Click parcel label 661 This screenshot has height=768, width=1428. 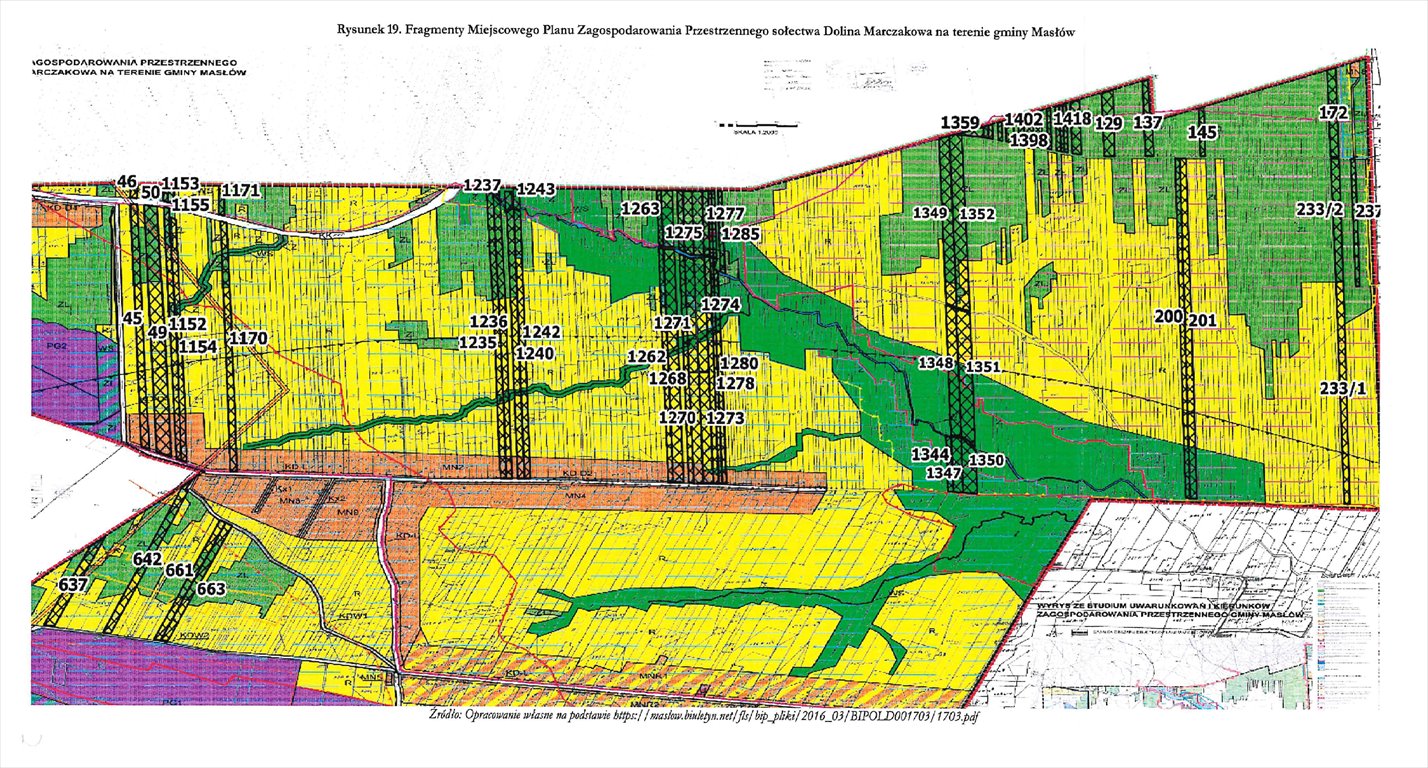pos(179,569)
